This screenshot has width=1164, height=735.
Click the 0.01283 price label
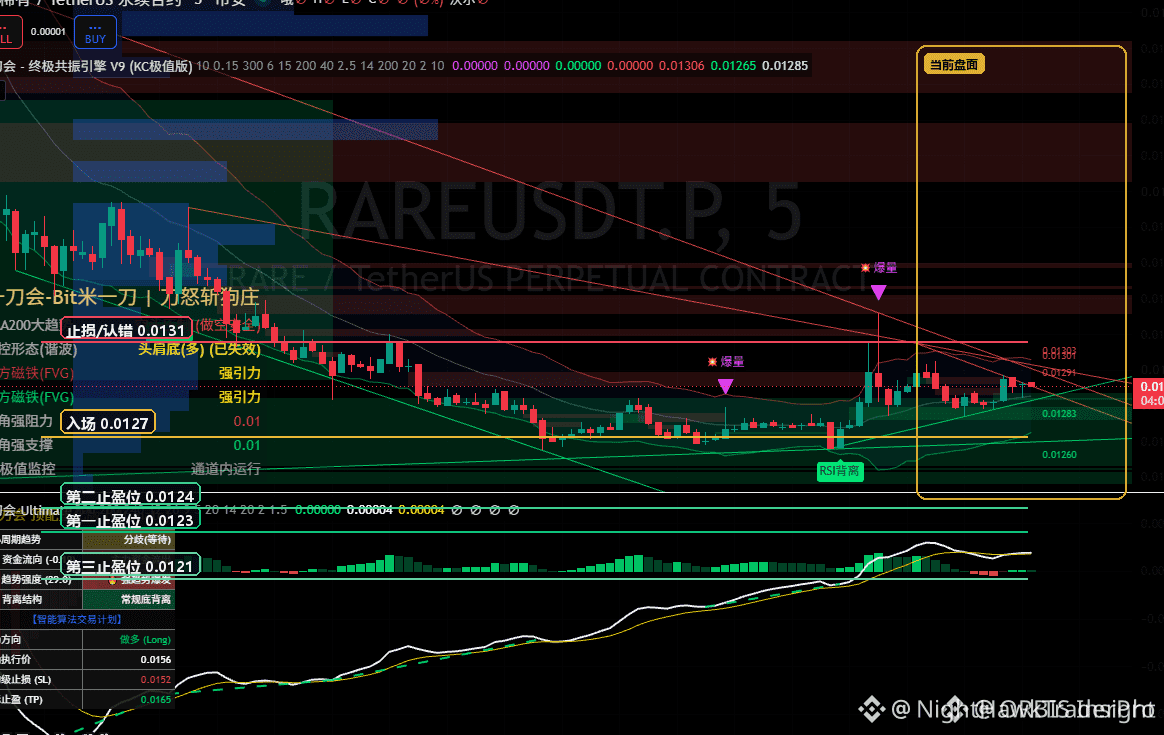[1059, 414]
